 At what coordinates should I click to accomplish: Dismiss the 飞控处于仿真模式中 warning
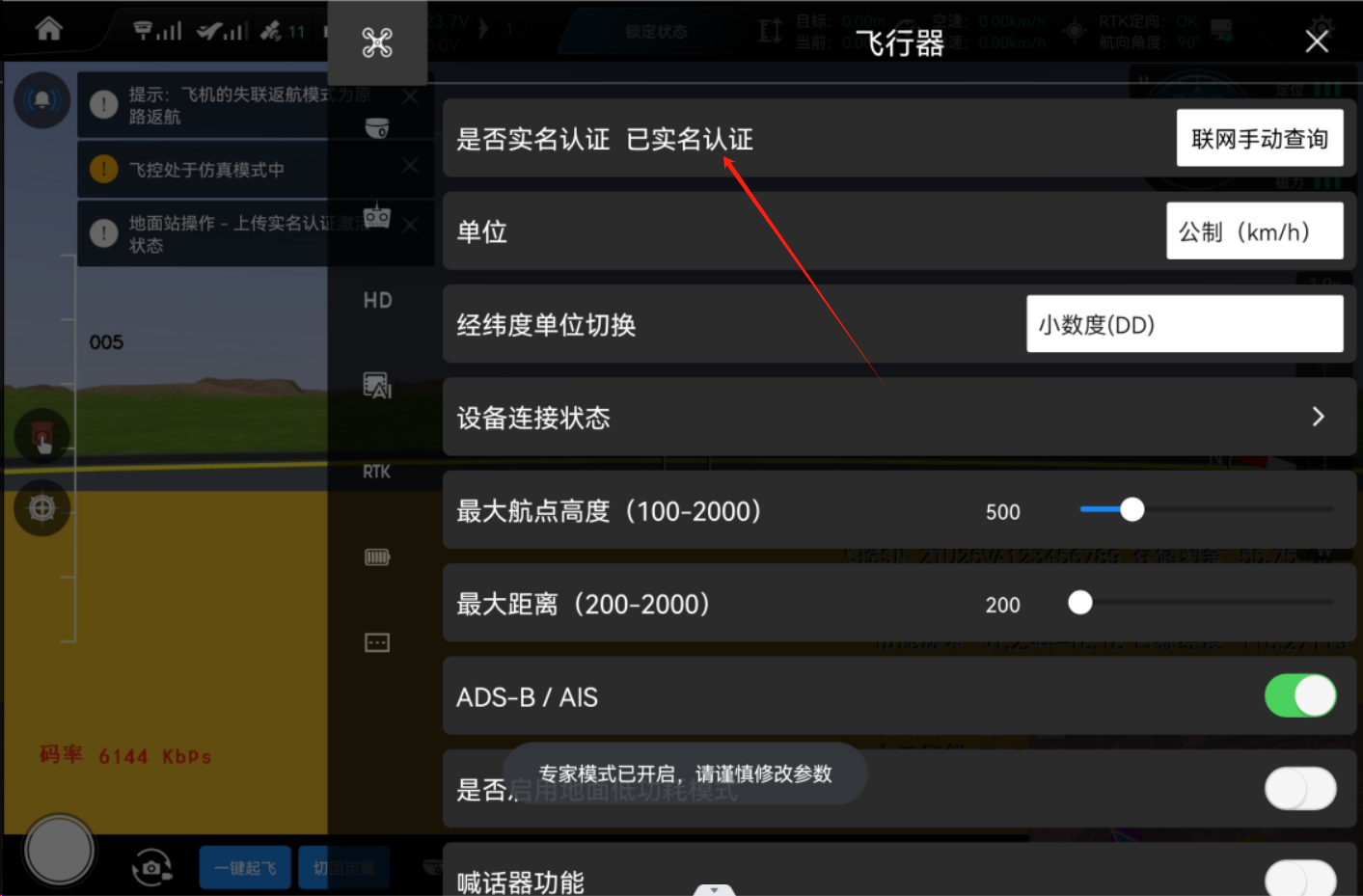click(410, 165)
